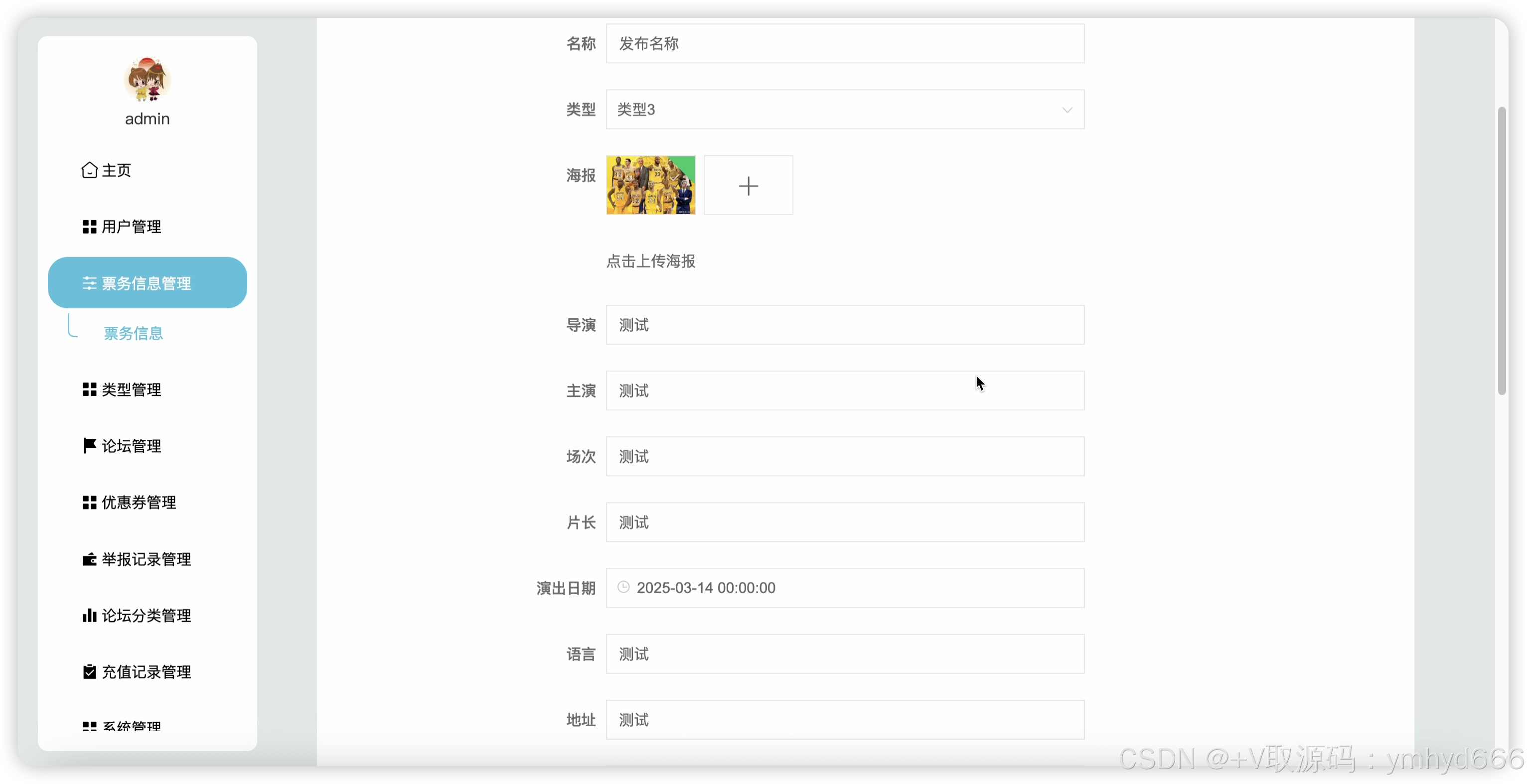Open the 类型3 select box
The image size is (1527, 784).
pos(830,110)
